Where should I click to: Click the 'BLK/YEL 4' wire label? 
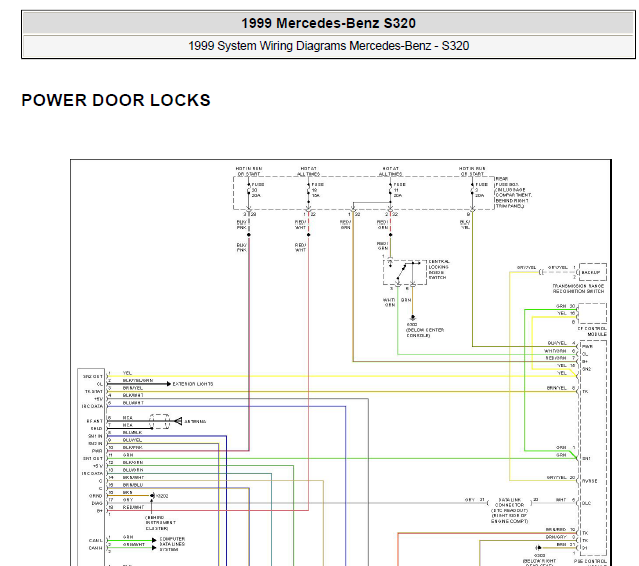coord(562,343)
